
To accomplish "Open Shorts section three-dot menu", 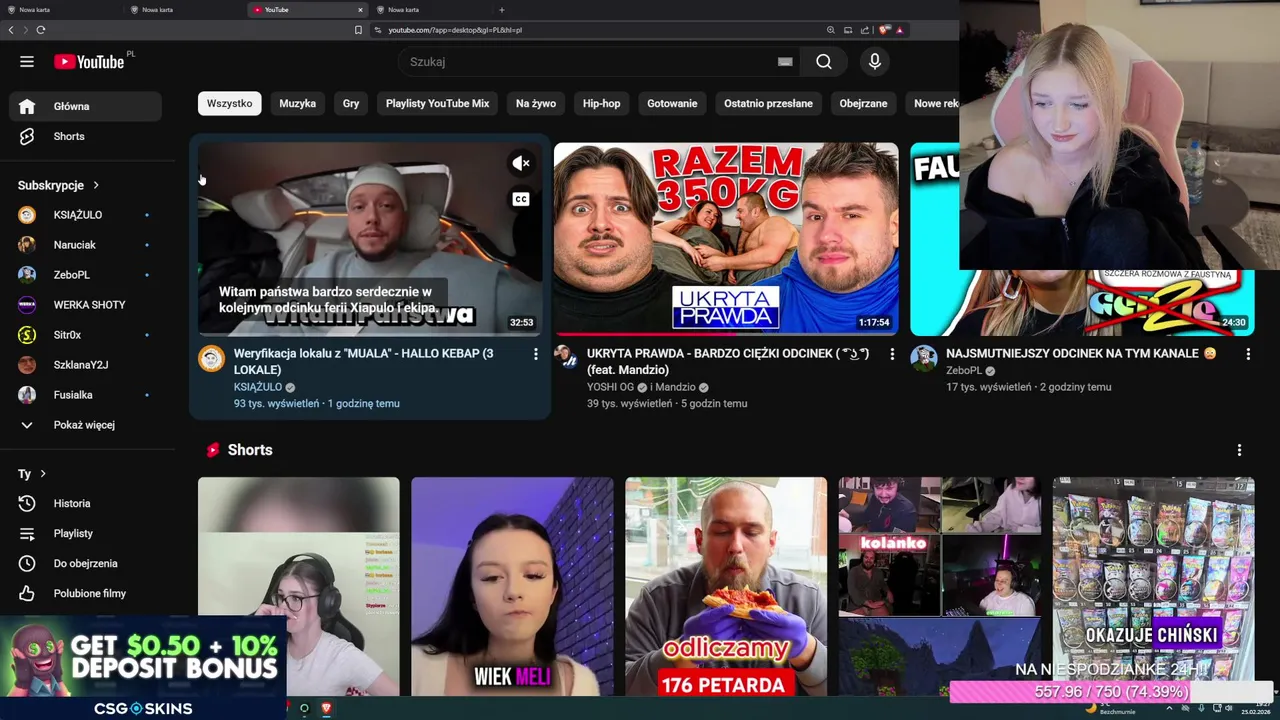I will [x=1239, y=450].
